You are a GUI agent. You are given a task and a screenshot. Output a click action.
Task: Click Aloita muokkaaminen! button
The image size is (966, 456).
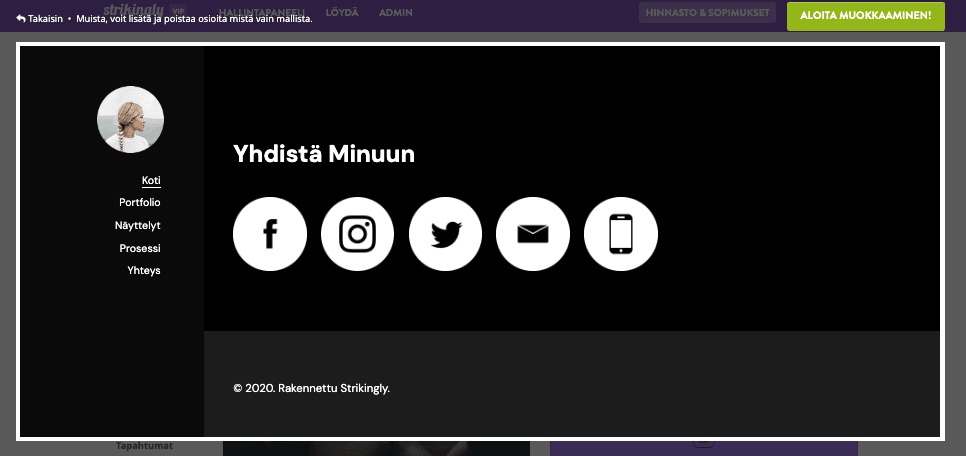coord(866,16)
